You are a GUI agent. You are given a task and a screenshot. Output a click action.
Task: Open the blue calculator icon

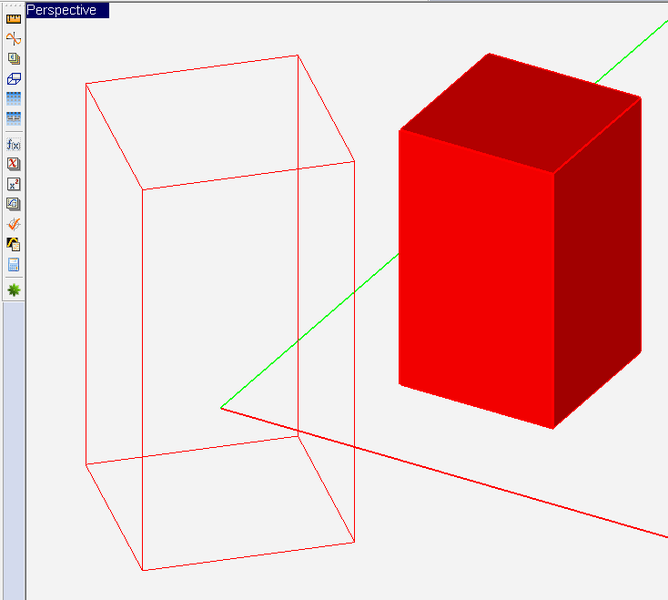(14, 265)
